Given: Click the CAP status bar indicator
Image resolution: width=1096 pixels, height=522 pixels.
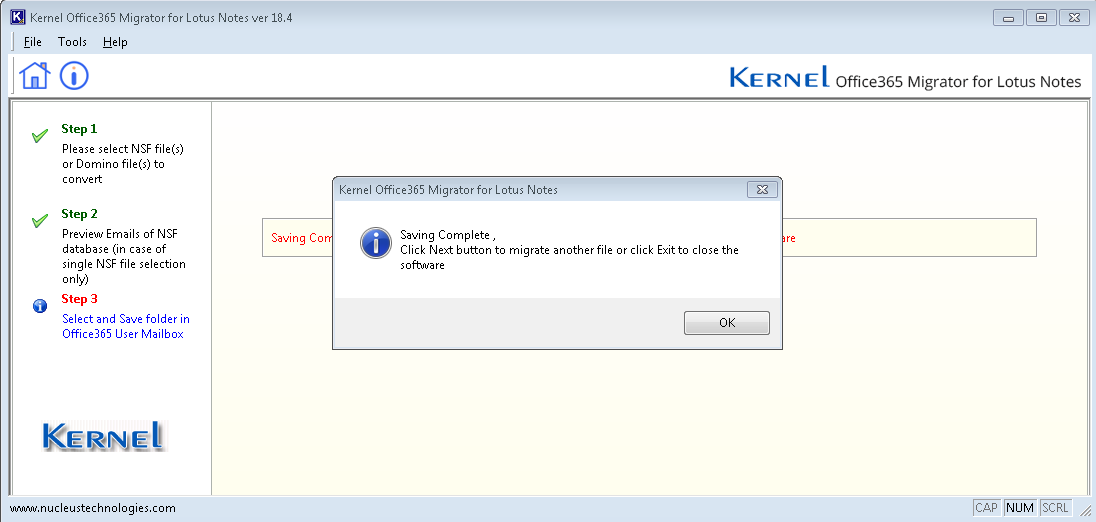Looking at the screenshot, I should 986,508.
